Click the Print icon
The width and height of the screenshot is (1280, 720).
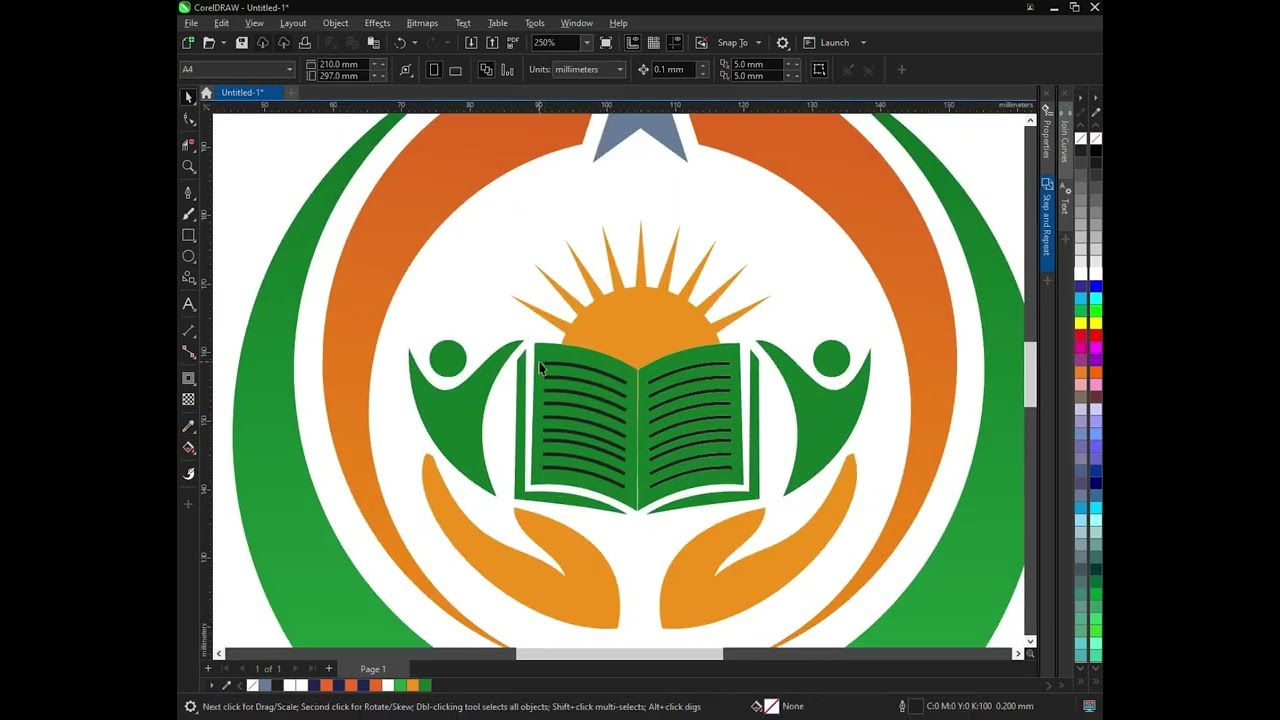[305, 43]
